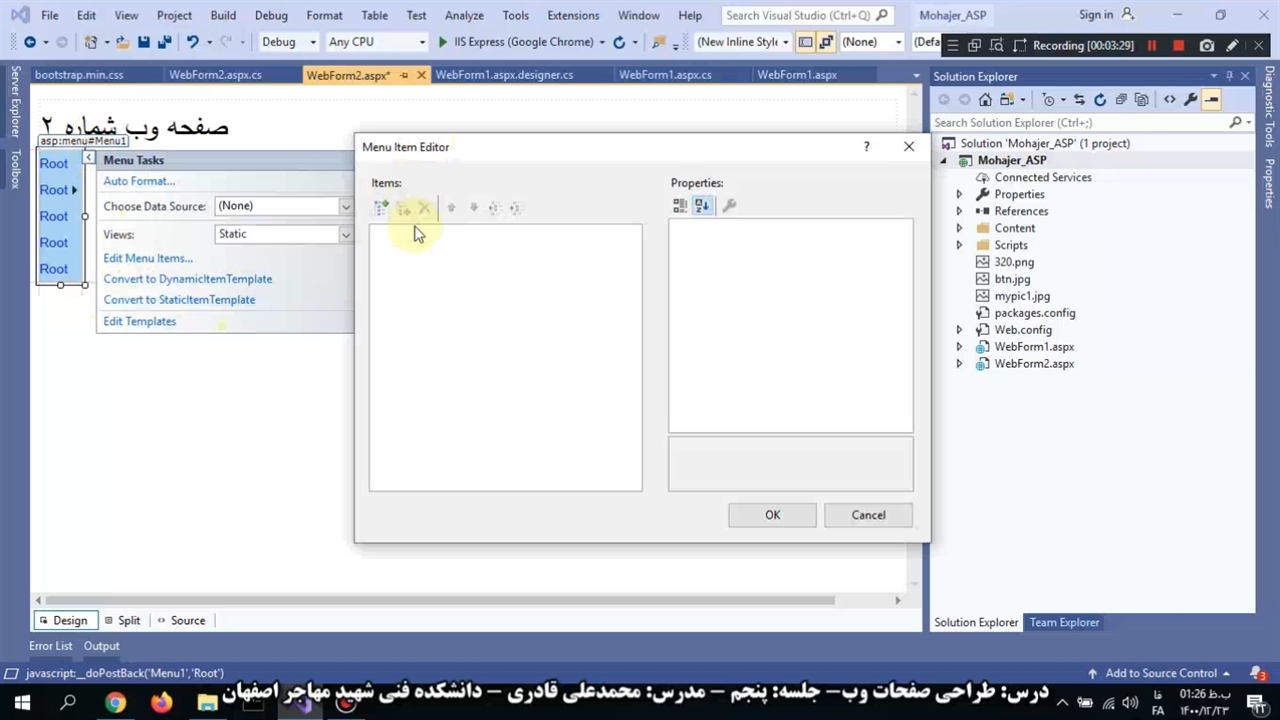Confirm dialog with OK button
This screenshot has height=720, width=1280.
[772, 515]
